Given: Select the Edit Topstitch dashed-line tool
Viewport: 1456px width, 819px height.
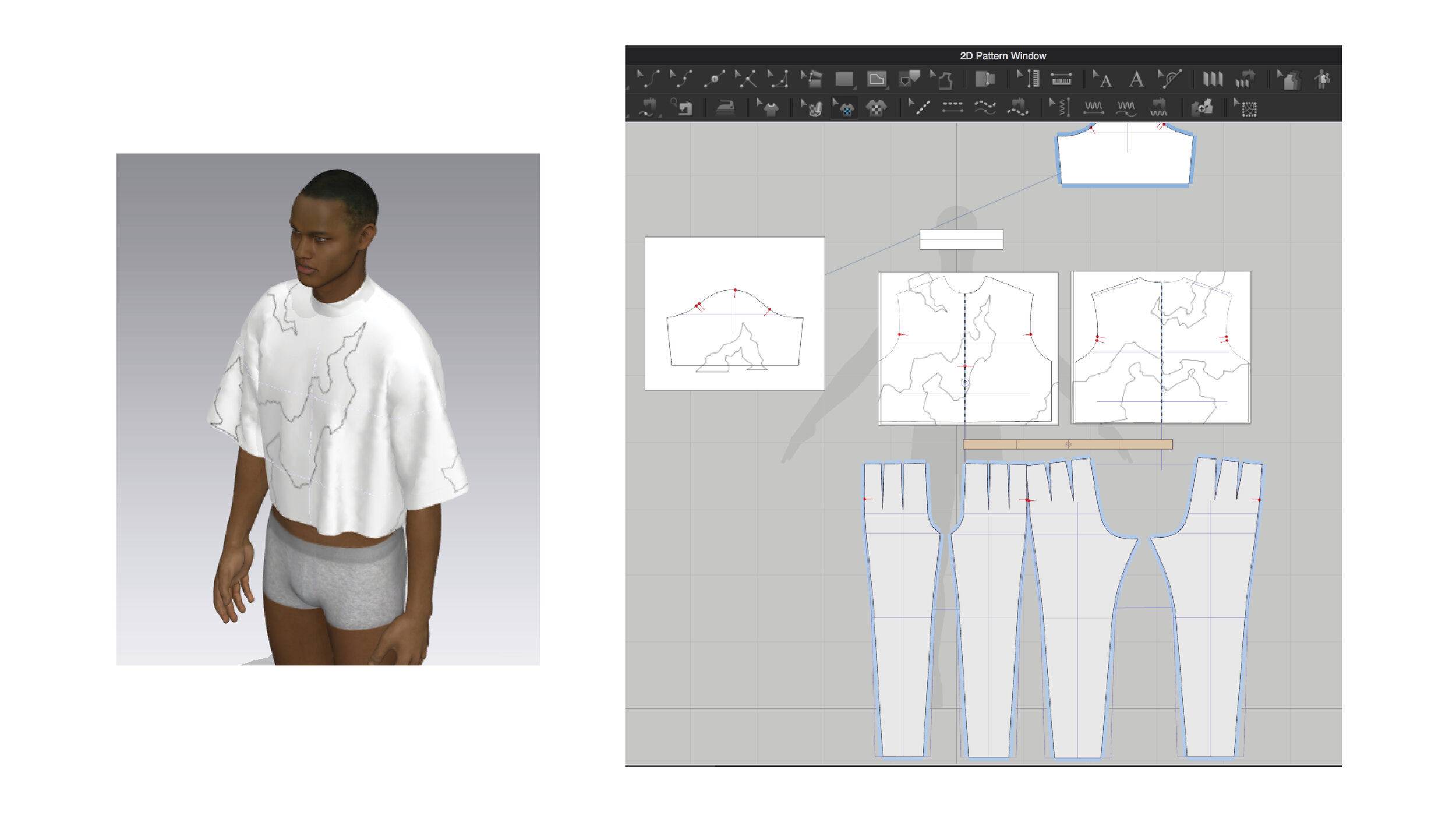Looking at the screenshot, I should 919,108.
